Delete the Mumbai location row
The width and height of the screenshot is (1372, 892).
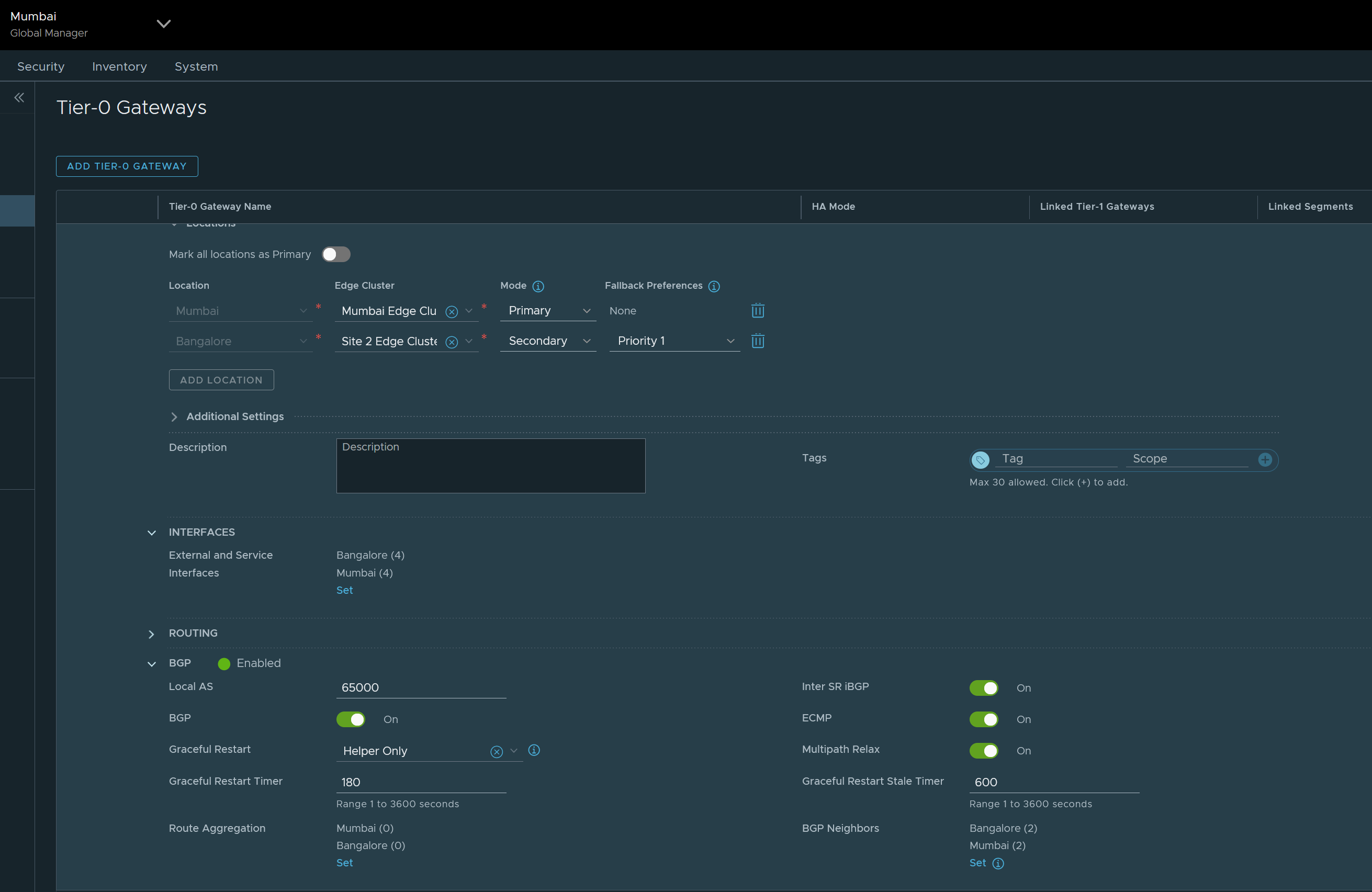click(758, 311)
